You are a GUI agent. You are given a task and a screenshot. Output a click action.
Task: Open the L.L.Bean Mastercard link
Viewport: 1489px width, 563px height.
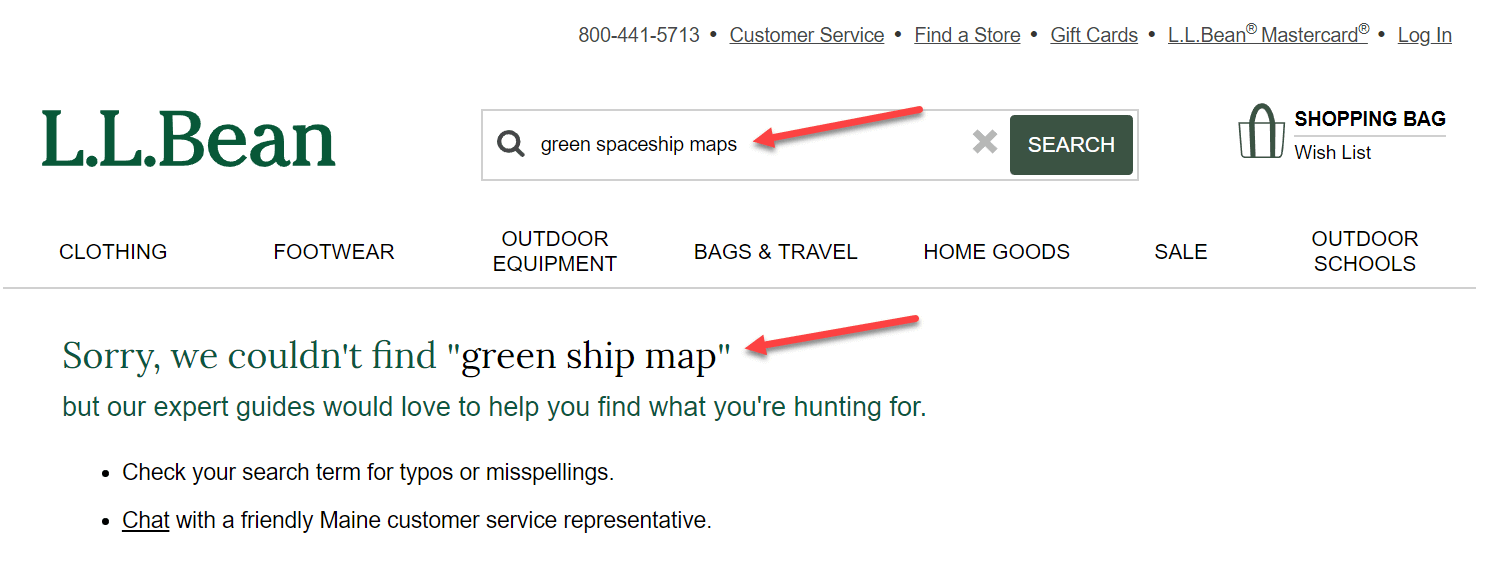coord(1268,34)
